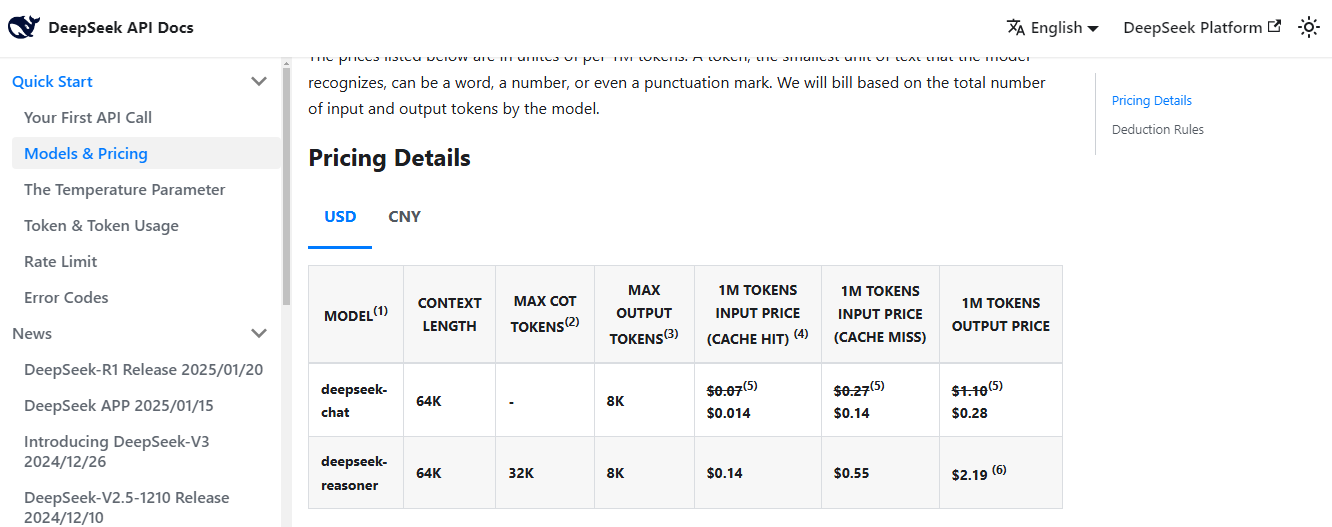Open the DeepSeek Platform external link

click(x=1201, y=28)
